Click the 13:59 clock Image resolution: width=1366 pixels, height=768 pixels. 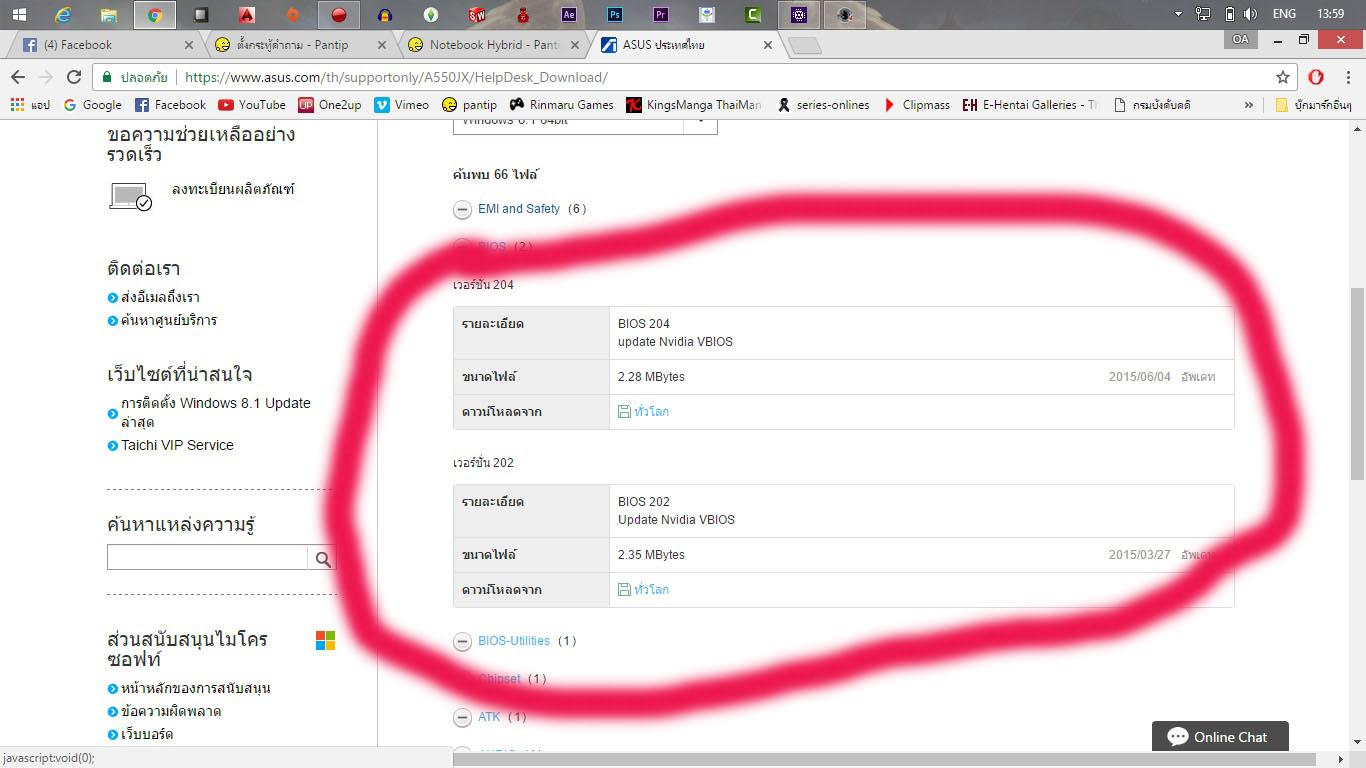tap(1331, 14)
